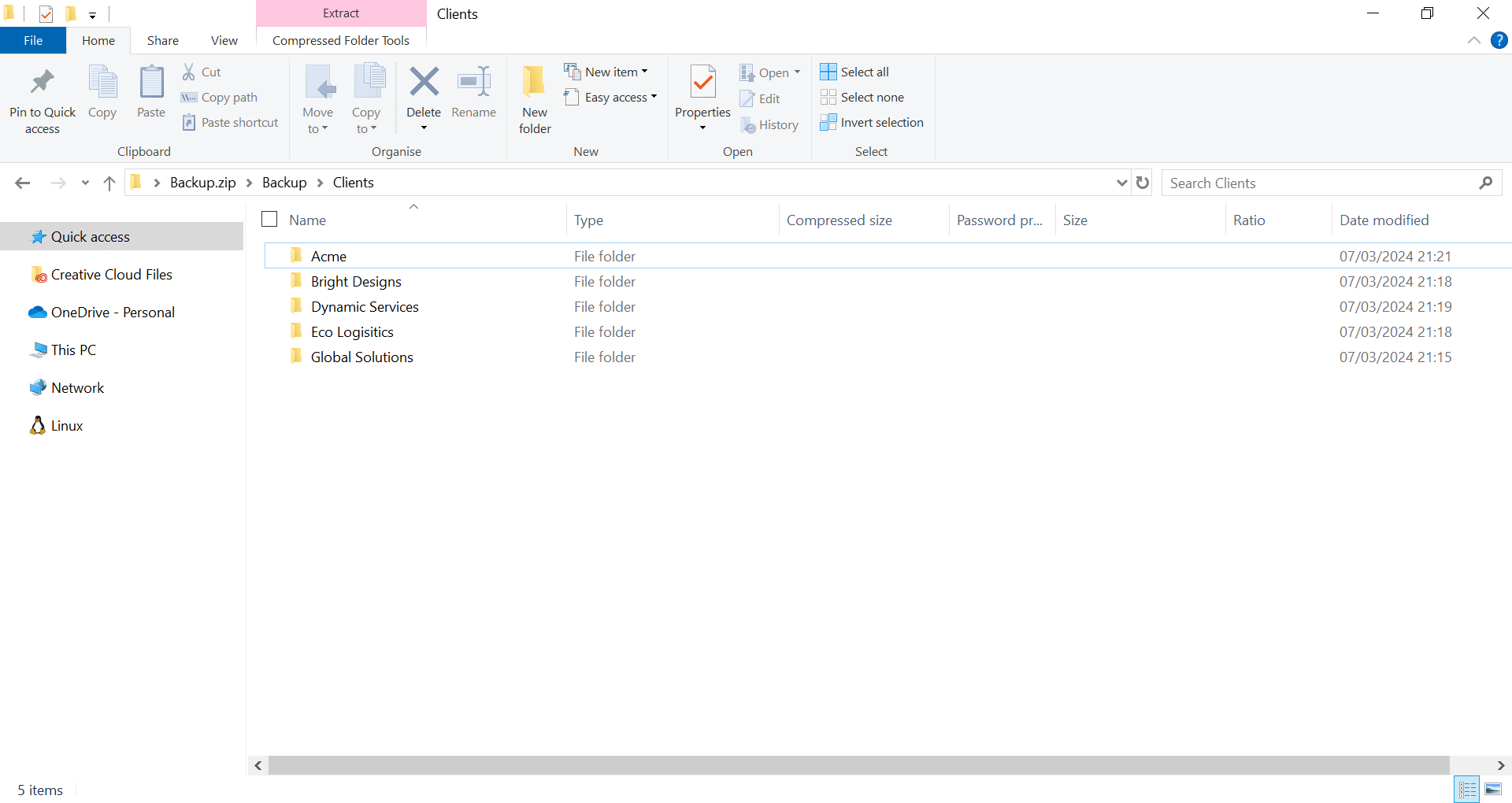Click inside the Search Clients box
The width and height of the screenshot is (1512, 803).
point(1299,182)
